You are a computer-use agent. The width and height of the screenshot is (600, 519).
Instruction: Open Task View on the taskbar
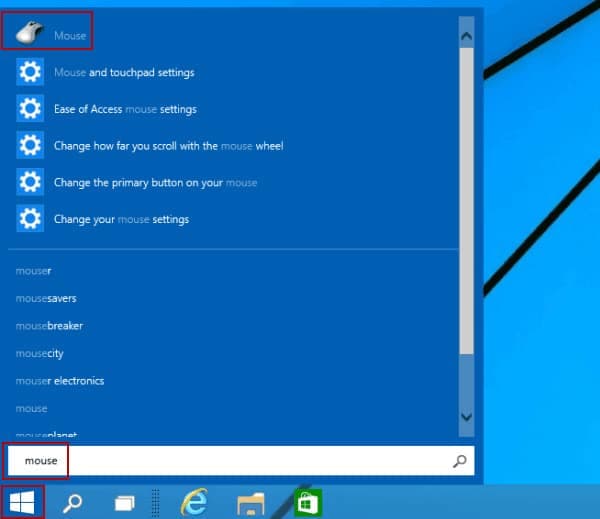click(125, 503)
